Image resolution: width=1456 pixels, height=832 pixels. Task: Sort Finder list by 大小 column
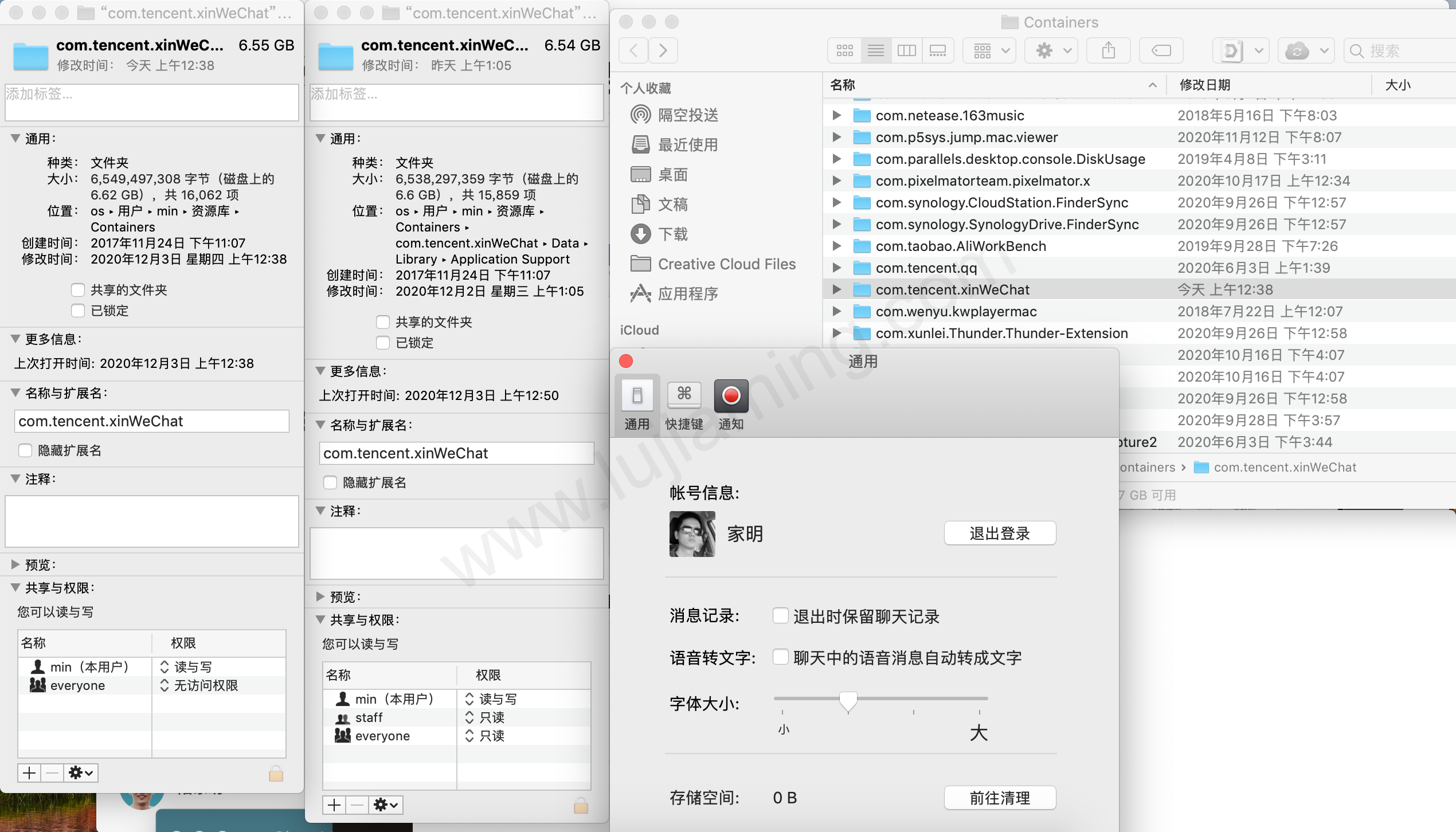[x=1414, y=85]
